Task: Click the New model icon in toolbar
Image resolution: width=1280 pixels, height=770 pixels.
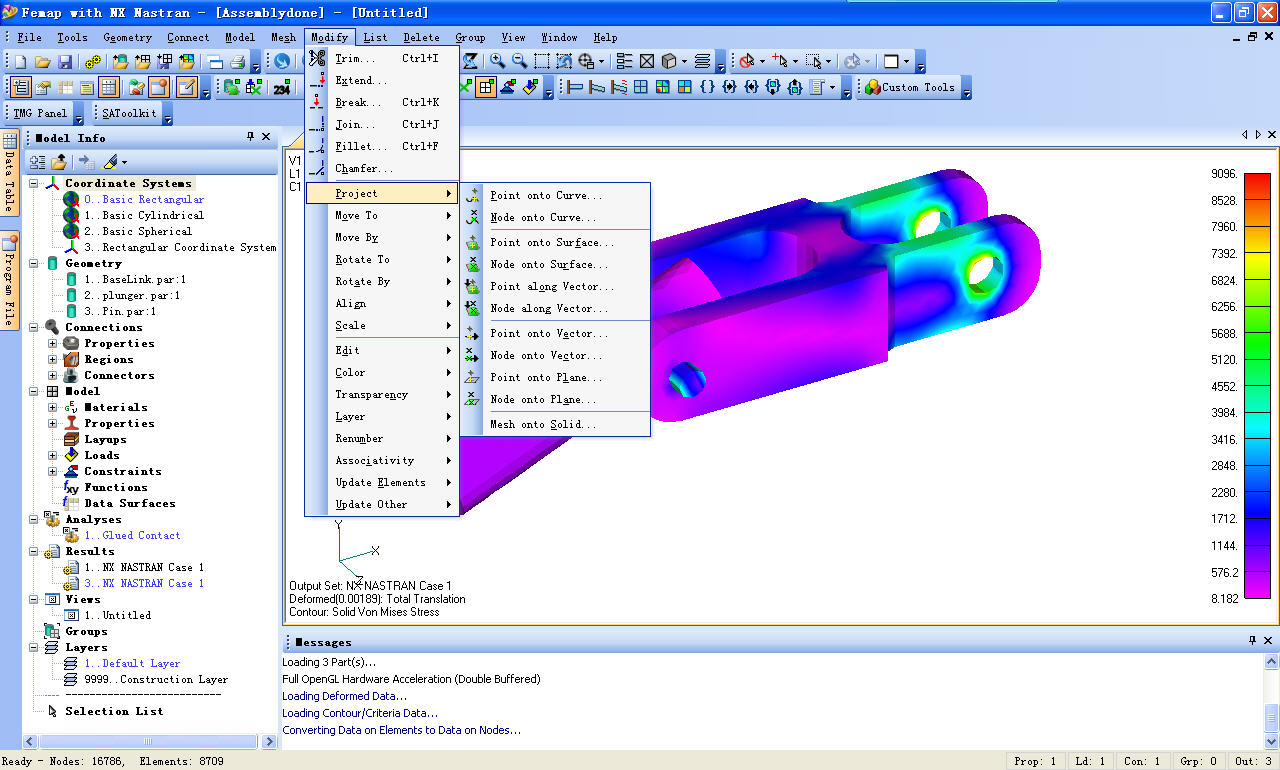Action: pyautogui.click(x=20, y=62)
